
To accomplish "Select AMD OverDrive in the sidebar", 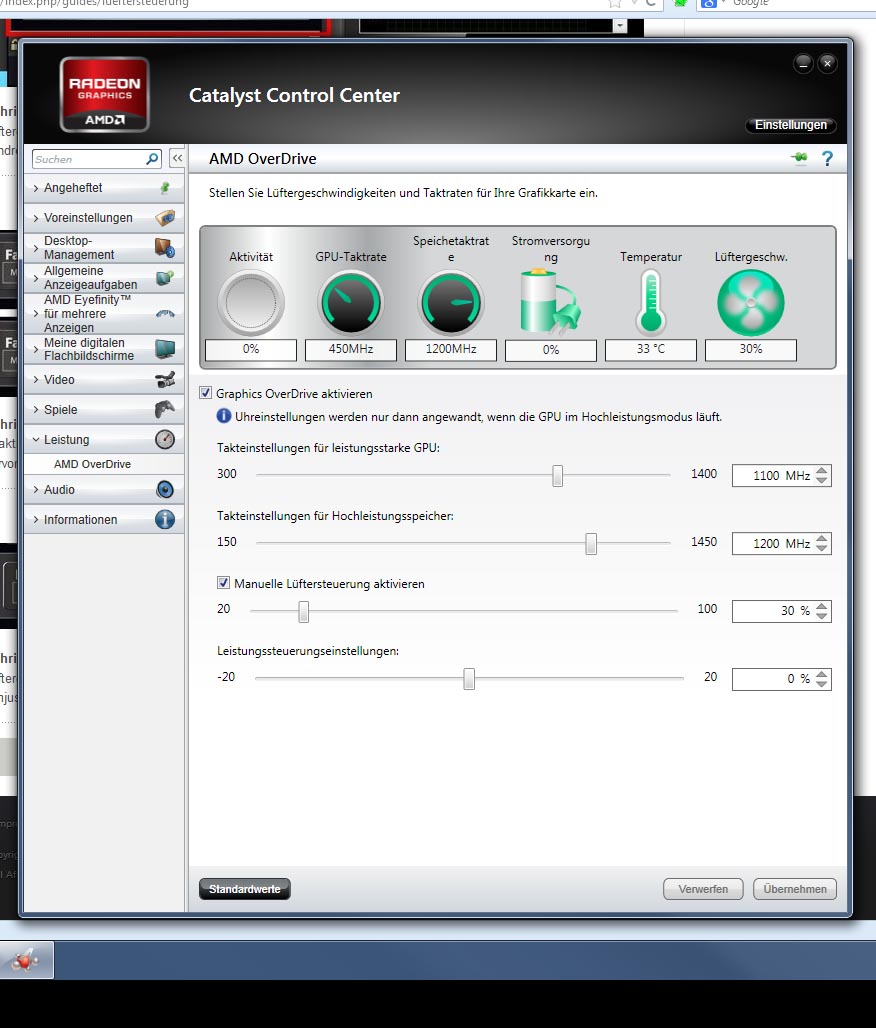I will pyautogui.click(x=92, y=464).
